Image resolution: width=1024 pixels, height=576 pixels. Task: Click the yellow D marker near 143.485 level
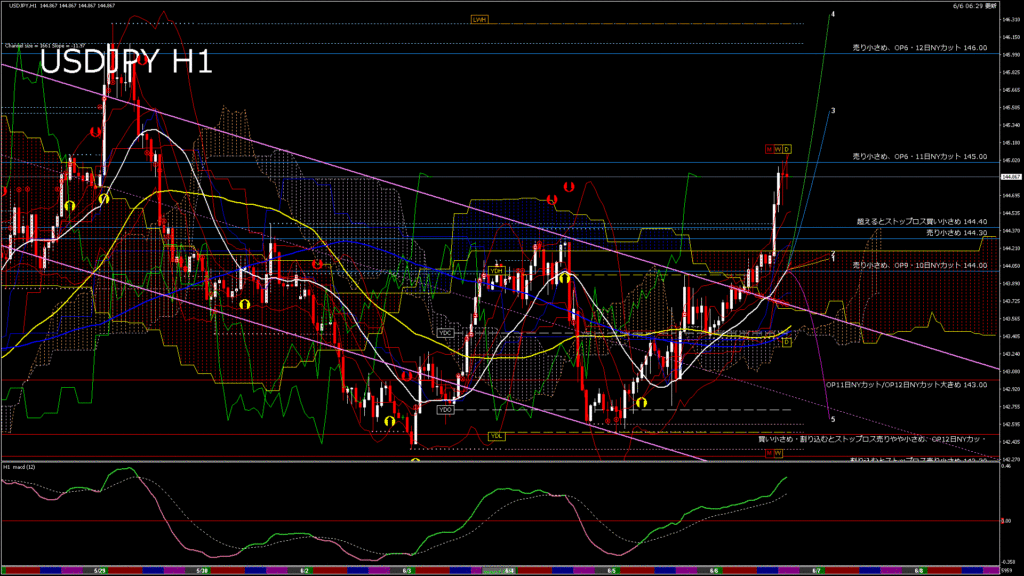[786, 342]
